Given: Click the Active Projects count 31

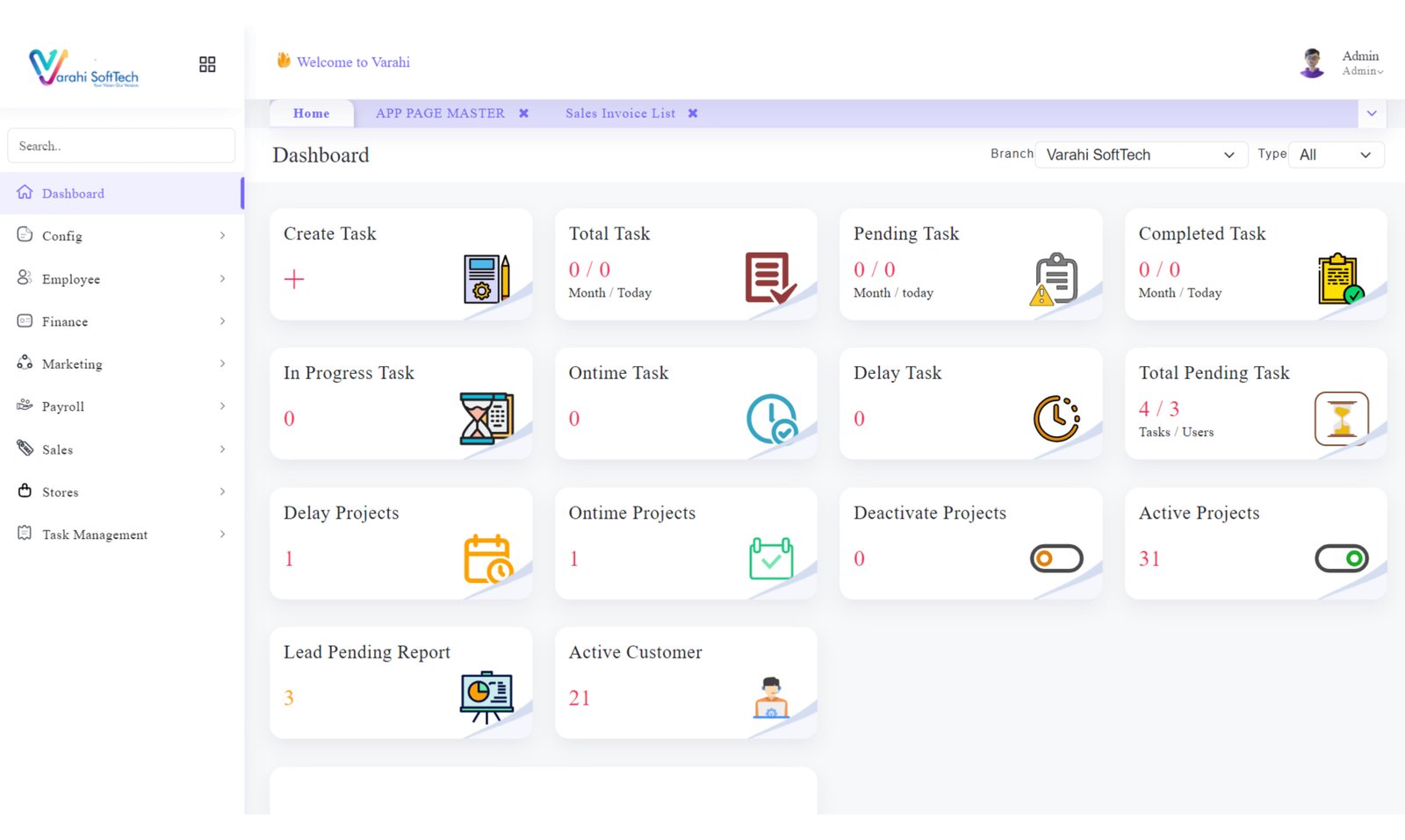Looking at the screenshot, I should pos(1149,558).
